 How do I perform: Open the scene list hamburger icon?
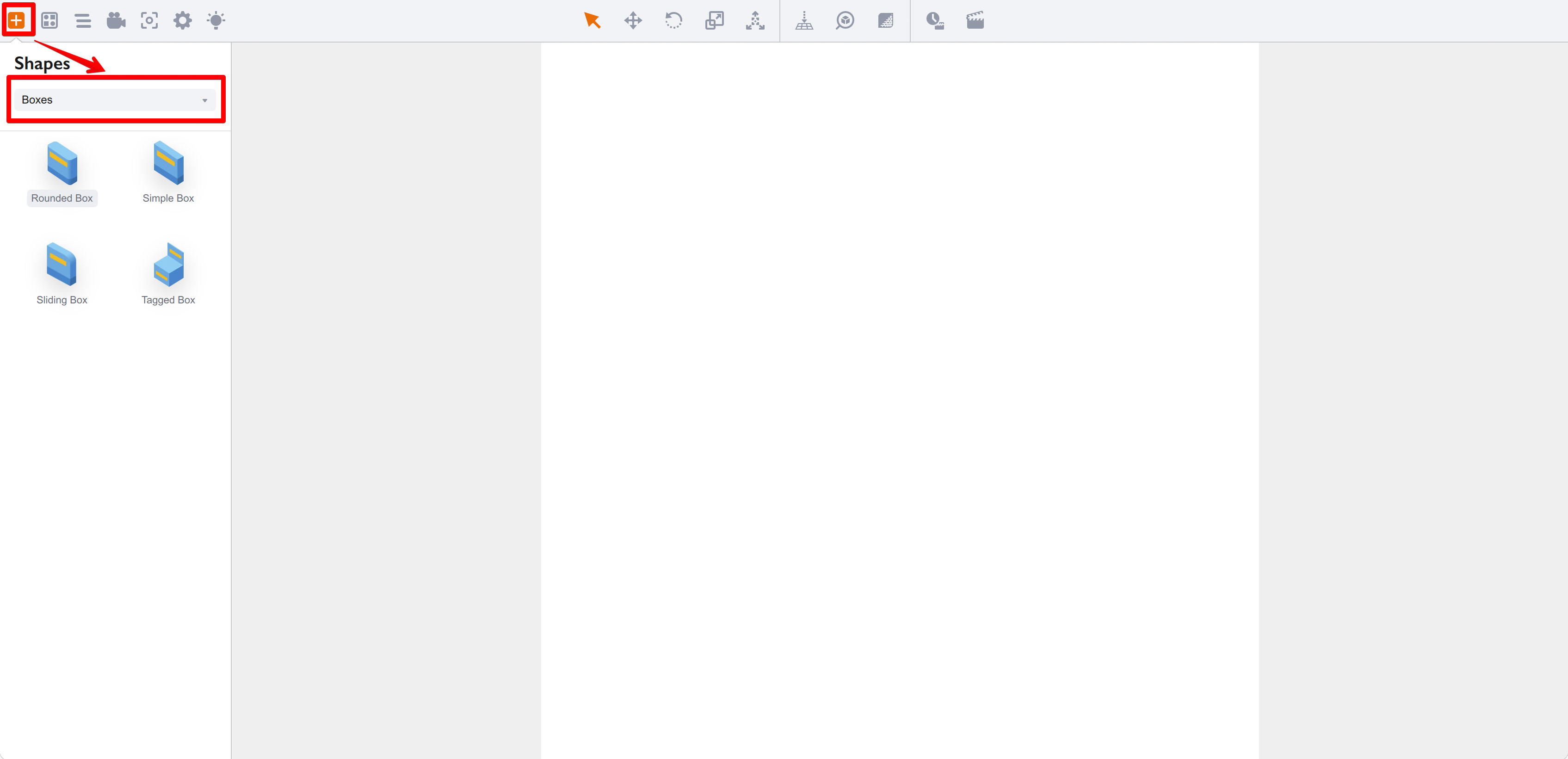[x=83, y=21]
